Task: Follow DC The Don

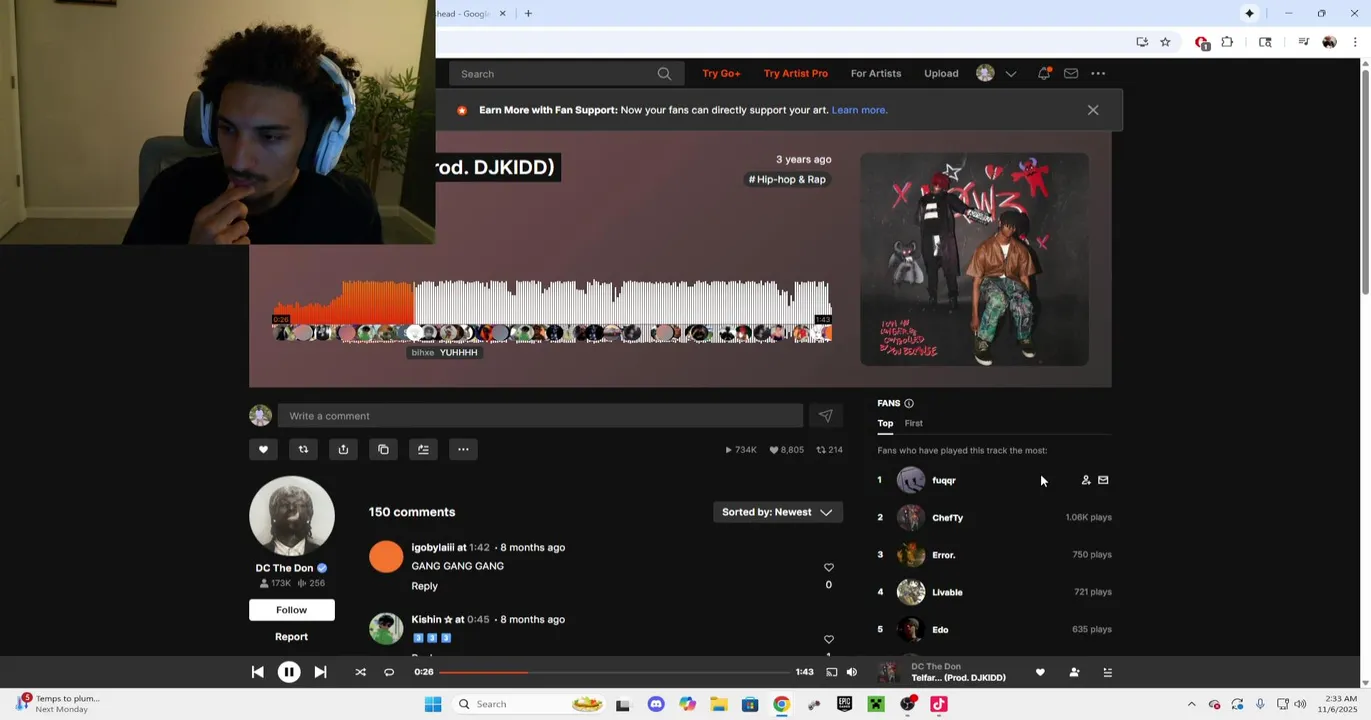Action: (x=291, y=610)
